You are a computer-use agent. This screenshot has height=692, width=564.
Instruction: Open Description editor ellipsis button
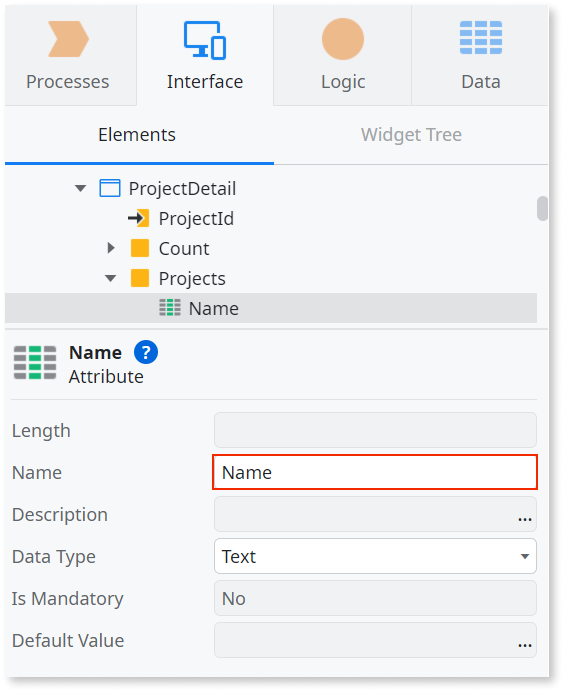(x=524, y=519)
